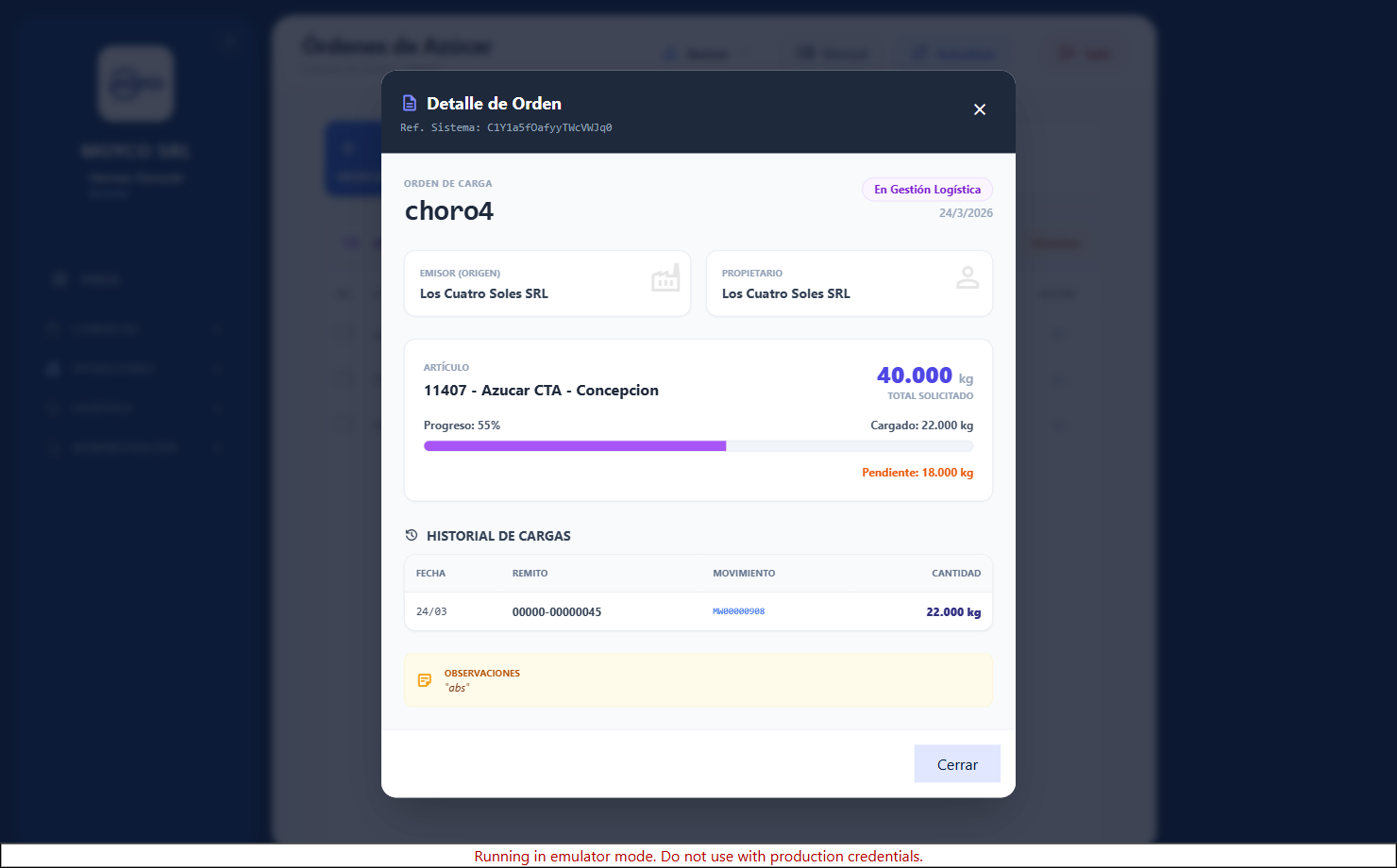The height and width of the screenshot is (868, 1397).
Task: Click remito number 00000-00000045
Action: [x=557, y=612]
